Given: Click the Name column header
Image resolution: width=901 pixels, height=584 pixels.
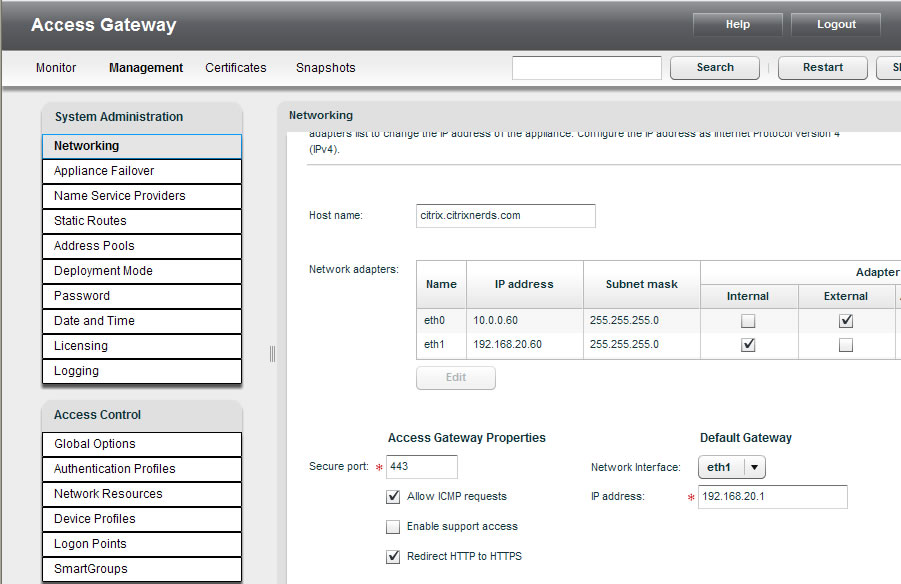Looking at the screenshot, I should [x=441, y=284].
